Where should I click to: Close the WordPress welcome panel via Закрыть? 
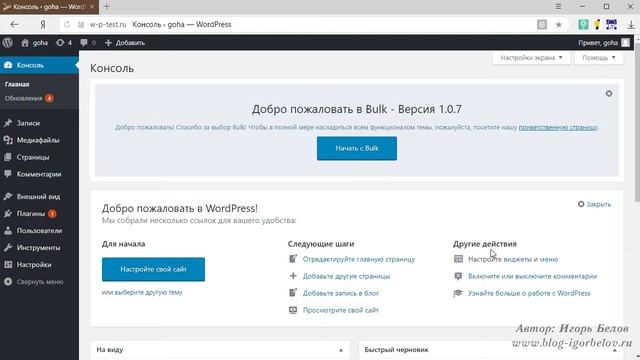(x=594, y=204)
